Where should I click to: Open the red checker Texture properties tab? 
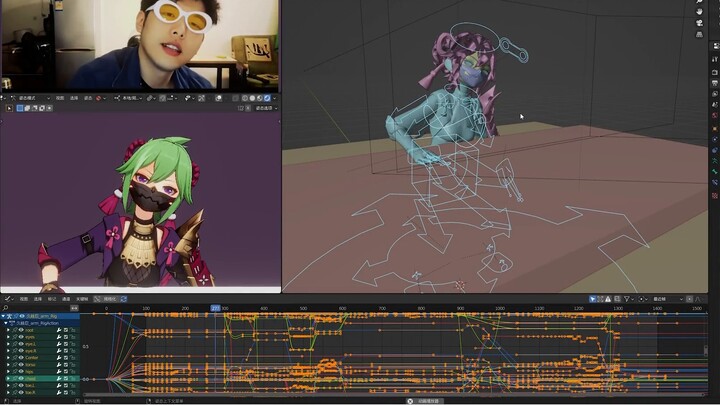click(715, 195)
